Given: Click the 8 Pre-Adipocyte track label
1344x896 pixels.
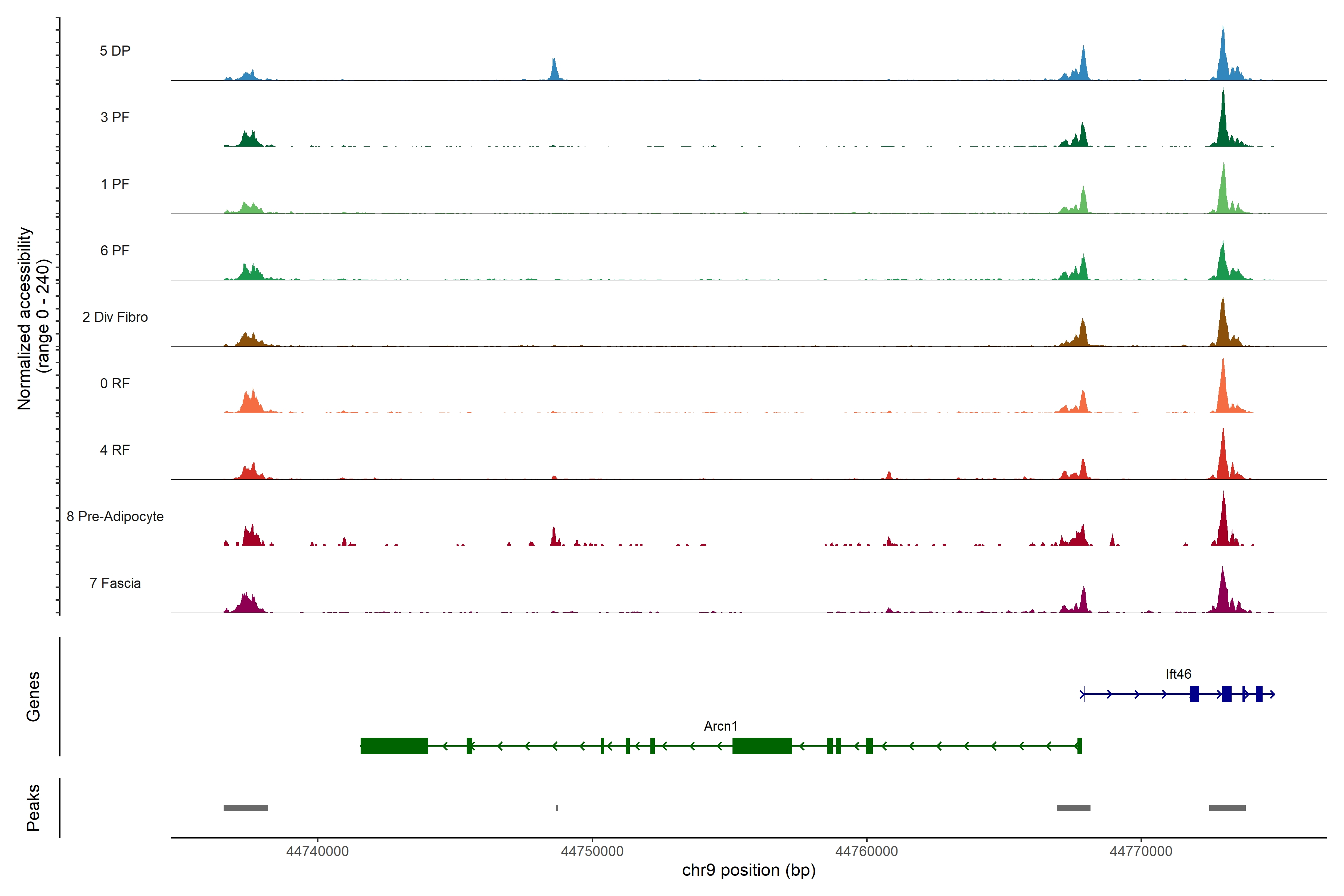Looking at the screenshot, I should [115, 517].
